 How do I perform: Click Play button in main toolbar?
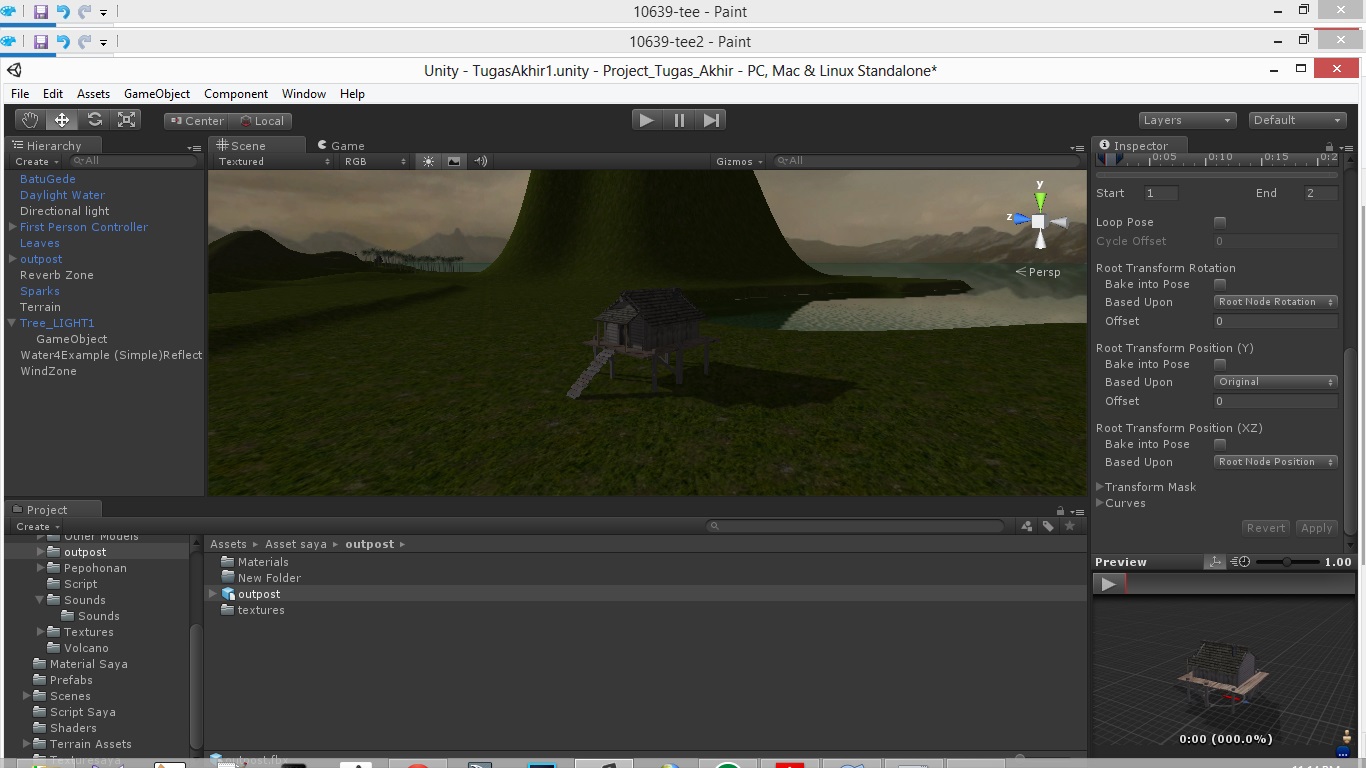[x=646, y=120]
